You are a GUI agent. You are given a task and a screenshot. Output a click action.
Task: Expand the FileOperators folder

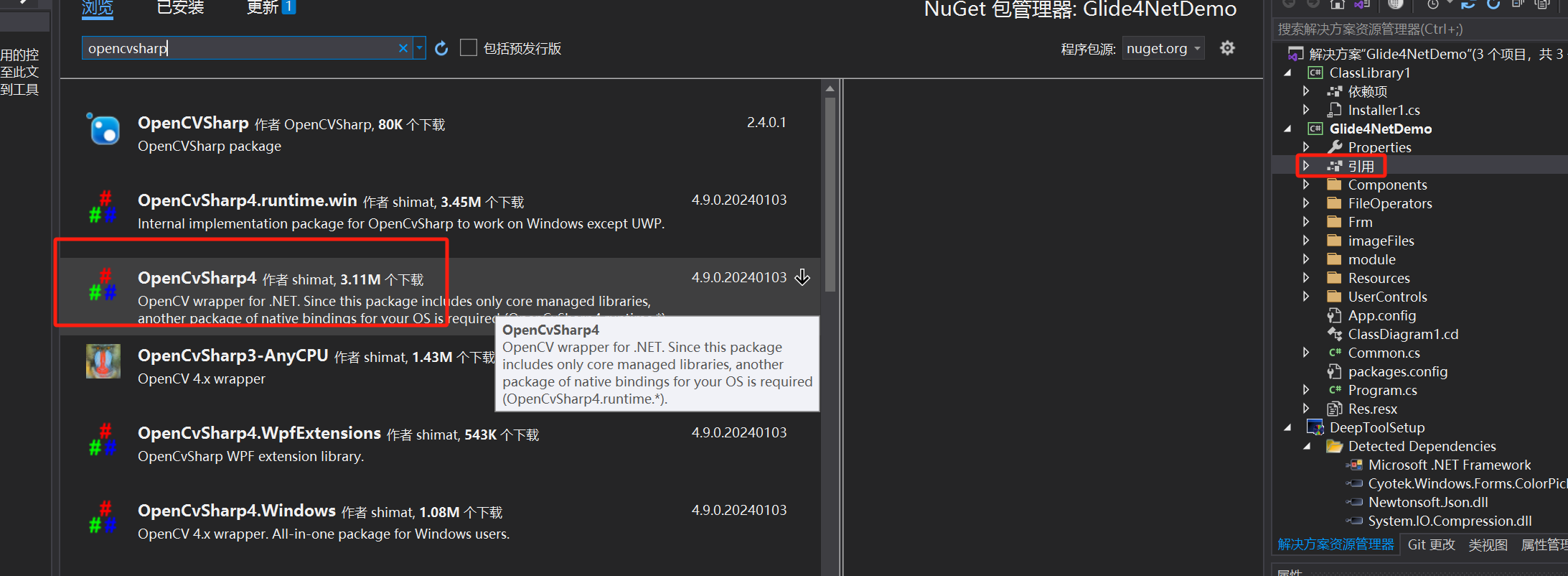[1306, 203]
